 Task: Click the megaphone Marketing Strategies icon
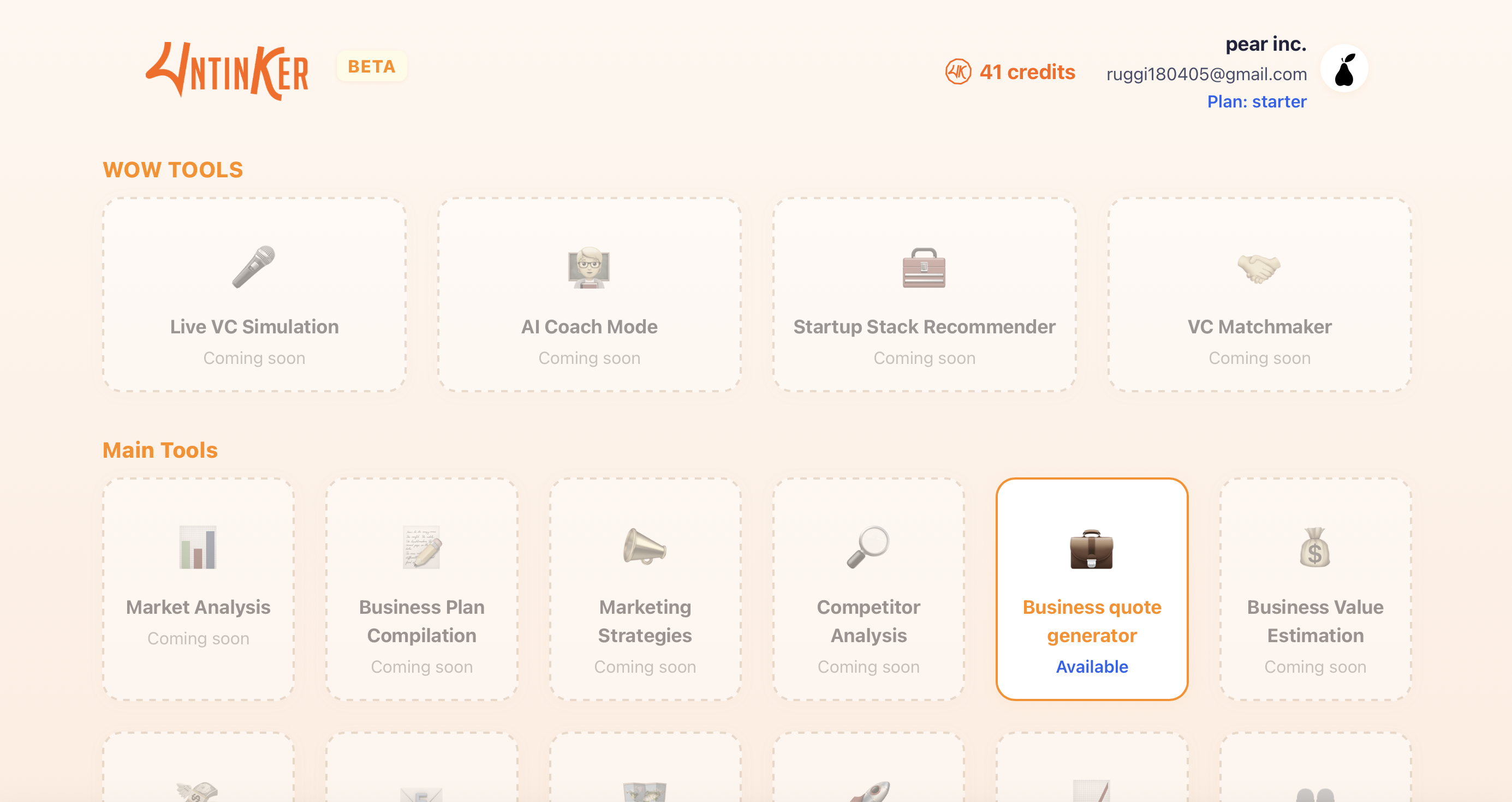pos(645,547)
